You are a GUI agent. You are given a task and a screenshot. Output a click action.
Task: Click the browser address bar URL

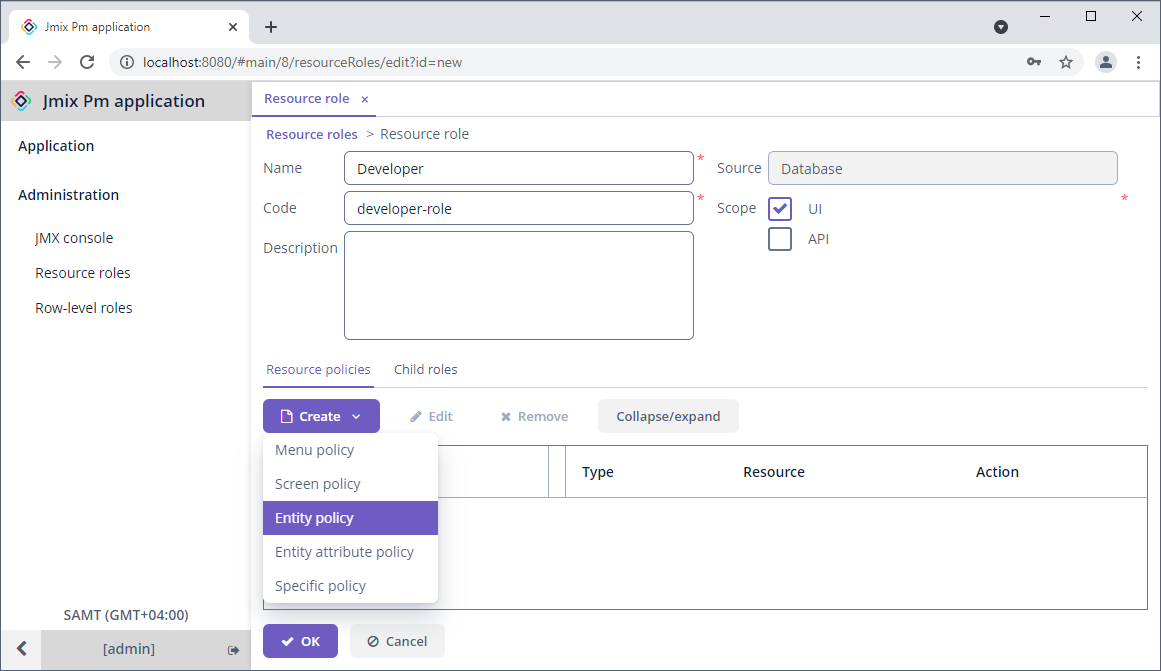tap(302, 62)
